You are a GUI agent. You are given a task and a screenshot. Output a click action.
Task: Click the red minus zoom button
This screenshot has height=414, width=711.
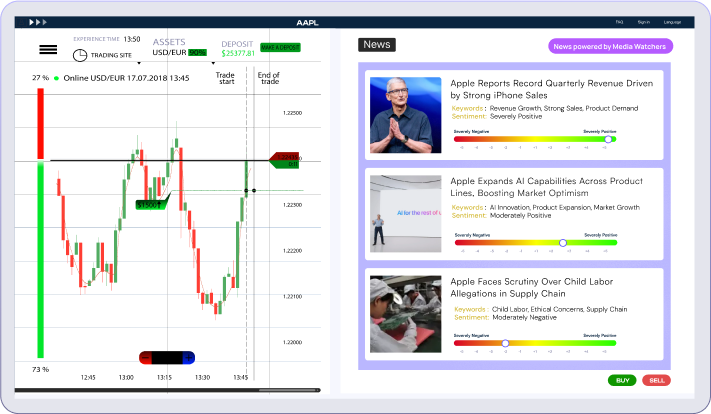tap(145, 358)
